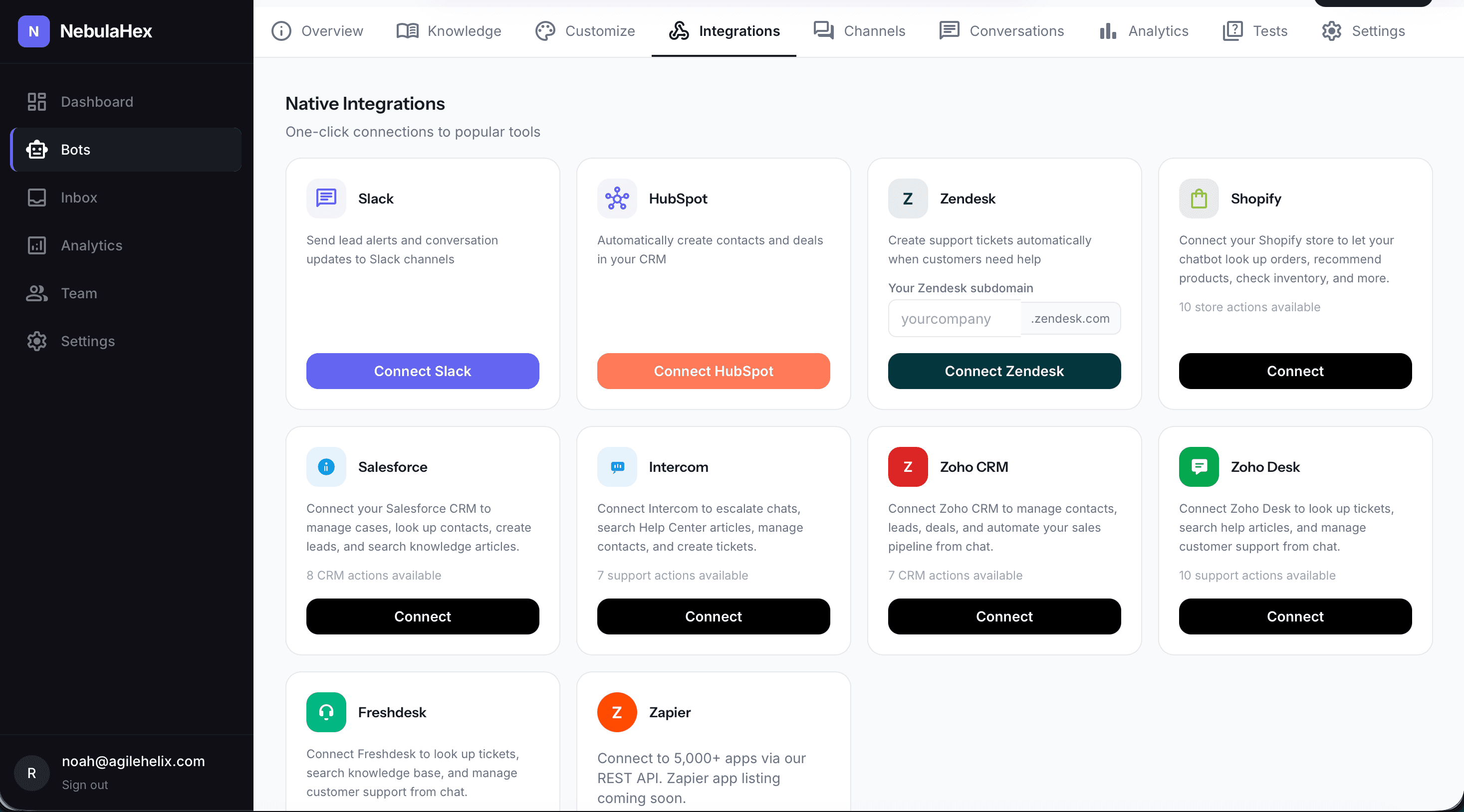The width and height of the screenshot is (1464, 812).
Task: Click the Channels chat bubbles icon
Action: (823, 31)
